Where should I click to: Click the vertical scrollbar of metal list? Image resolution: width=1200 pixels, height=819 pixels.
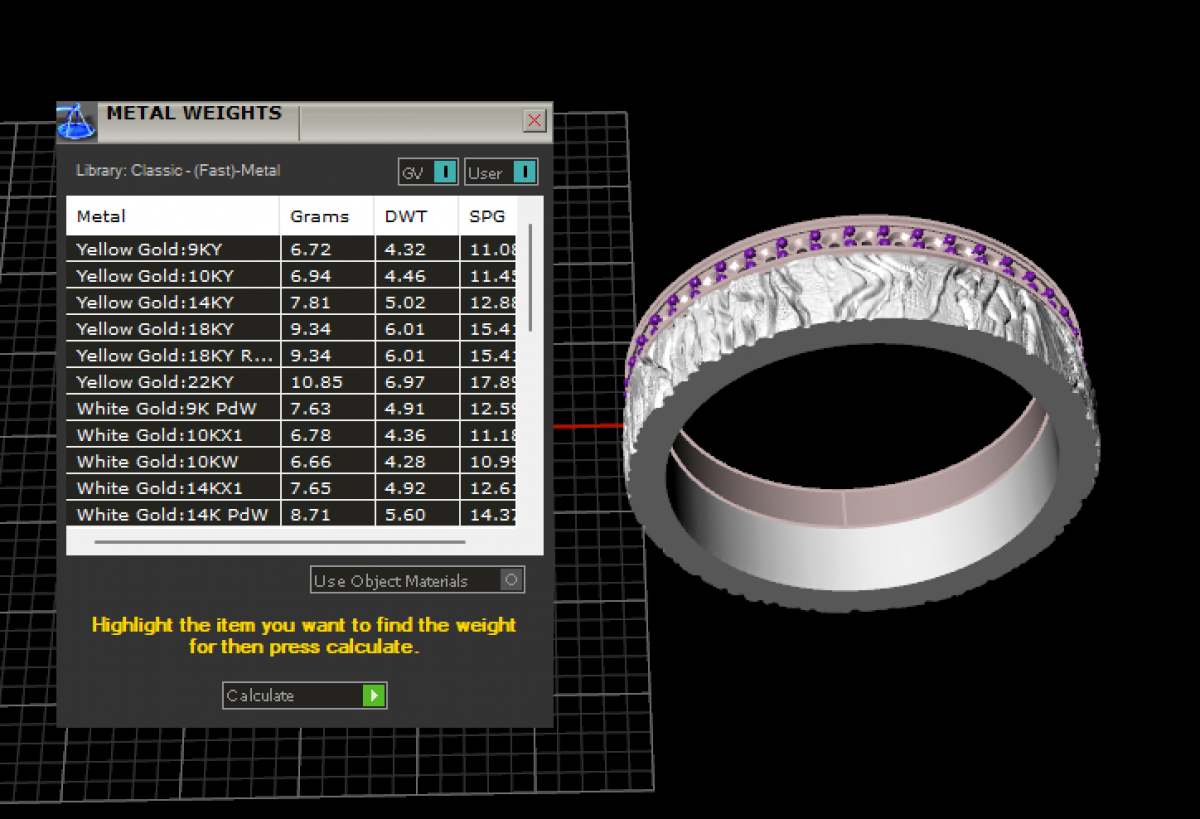point(530,280)
